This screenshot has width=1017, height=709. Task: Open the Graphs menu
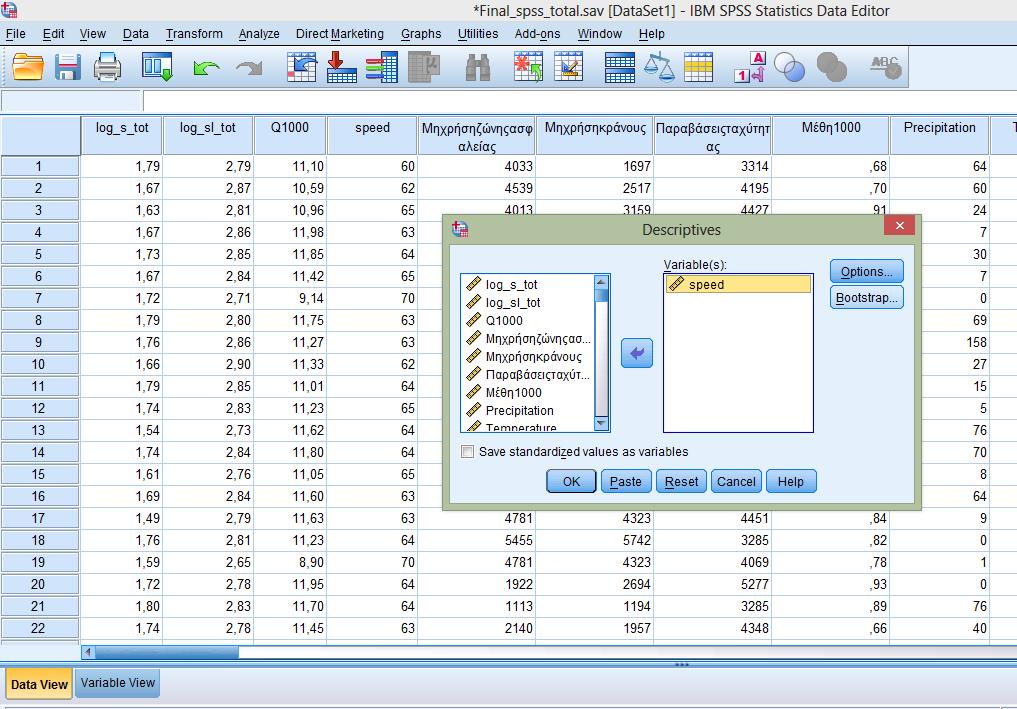(x=421, y=34)
